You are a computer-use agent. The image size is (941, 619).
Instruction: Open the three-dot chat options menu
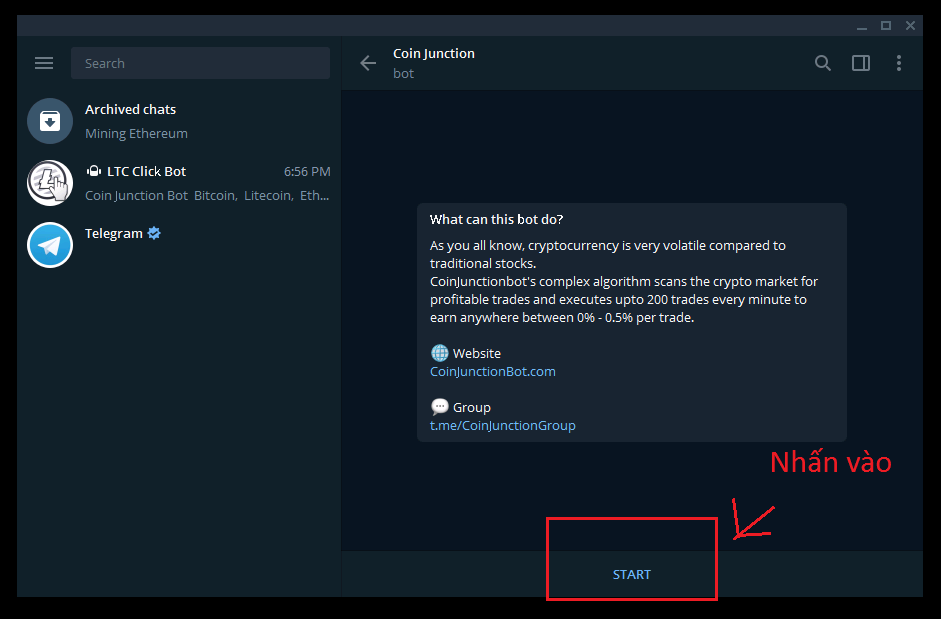coord(898,63)
